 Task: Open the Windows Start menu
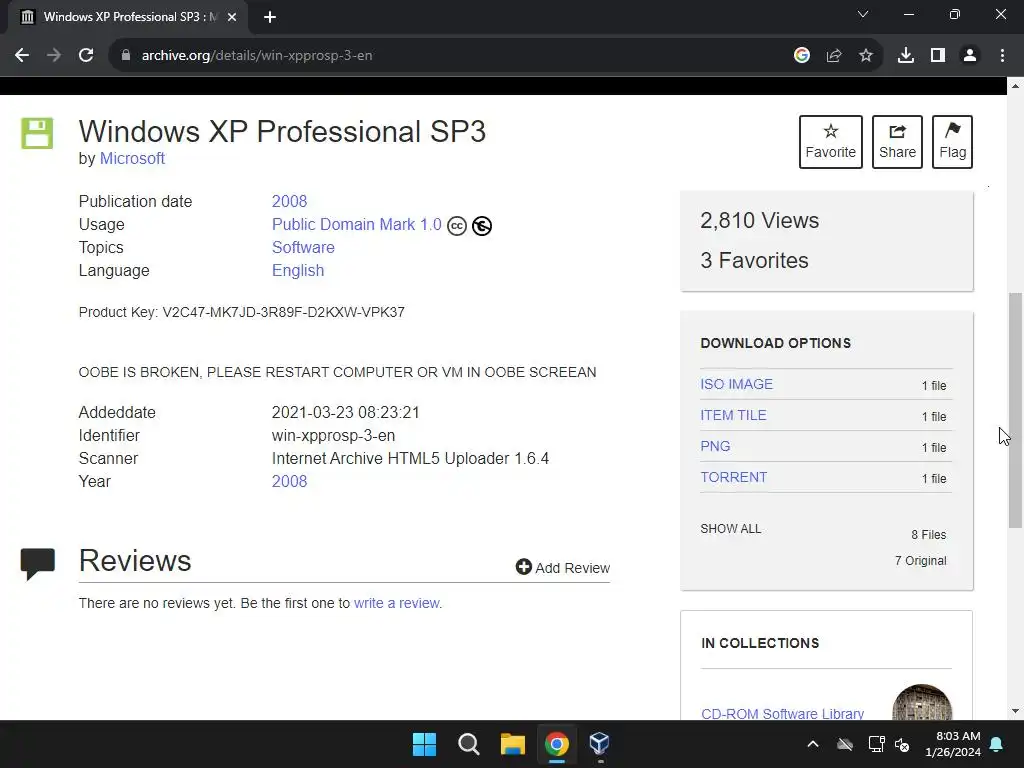pyautogui.click(x=424, y=744)
